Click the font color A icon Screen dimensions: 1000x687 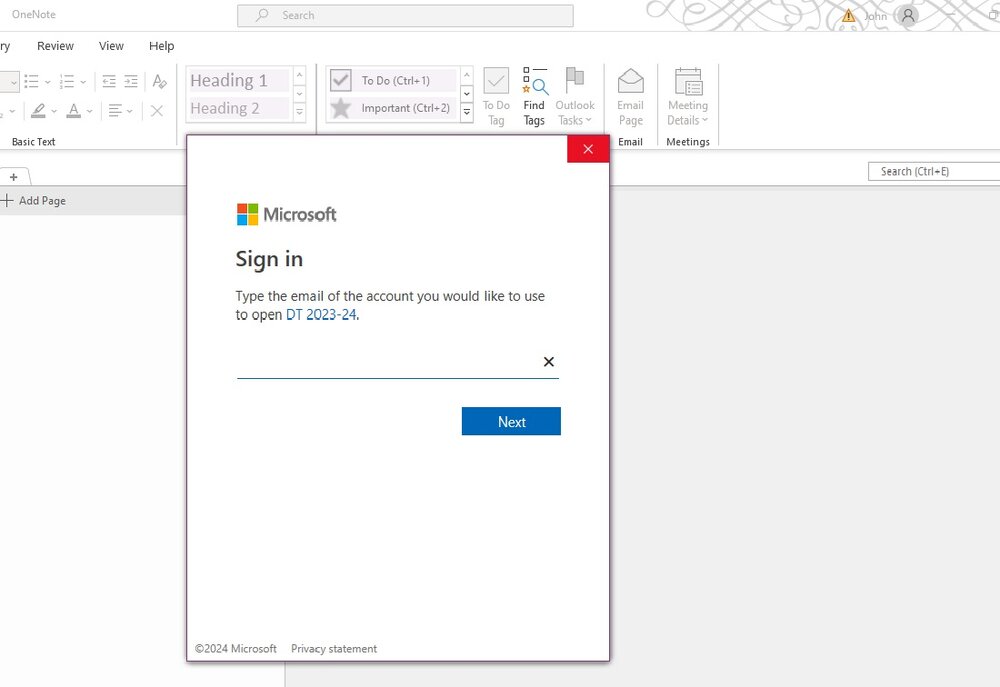(74, 111)
